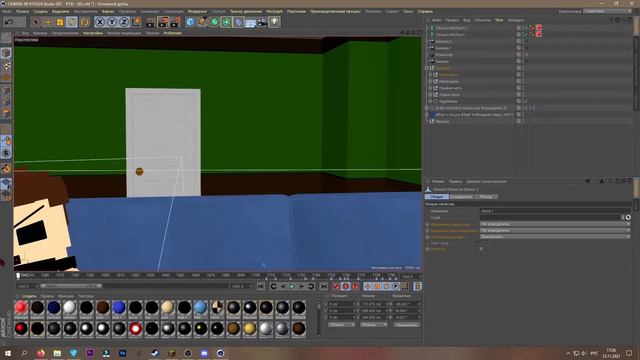Toggle the Y axis lock
640x360 pixels.
112,22
